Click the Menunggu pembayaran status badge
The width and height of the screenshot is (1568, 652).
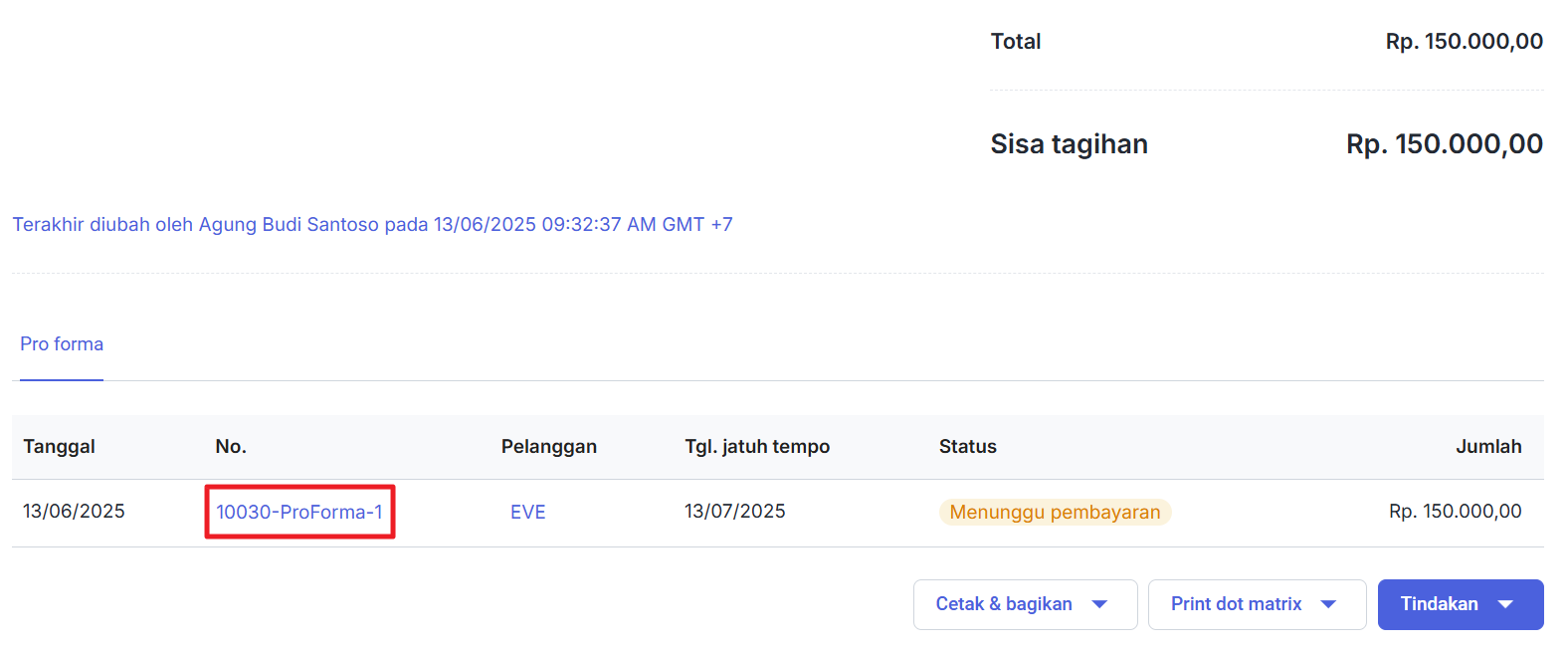(x=1055, y=513)
